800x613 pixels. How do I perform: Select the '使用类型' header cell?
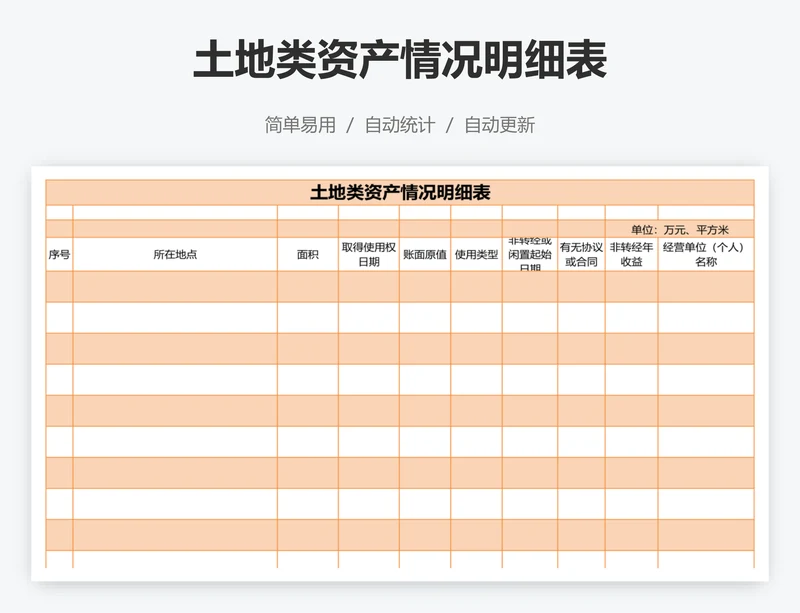[x=477, y=254]
